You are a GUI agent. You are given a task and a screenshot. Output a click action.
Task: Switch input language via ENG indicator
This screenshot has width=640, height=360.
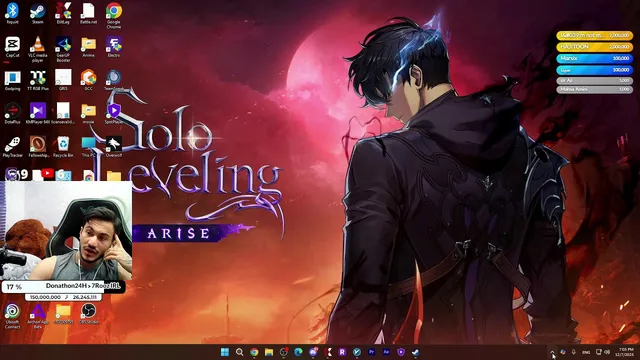coord(586,352)
